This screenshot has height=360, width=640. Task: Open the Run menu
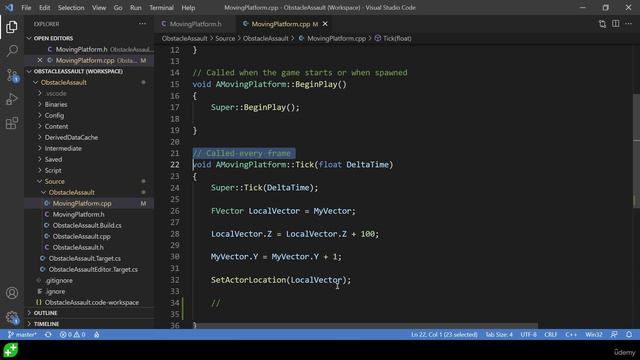136,8
